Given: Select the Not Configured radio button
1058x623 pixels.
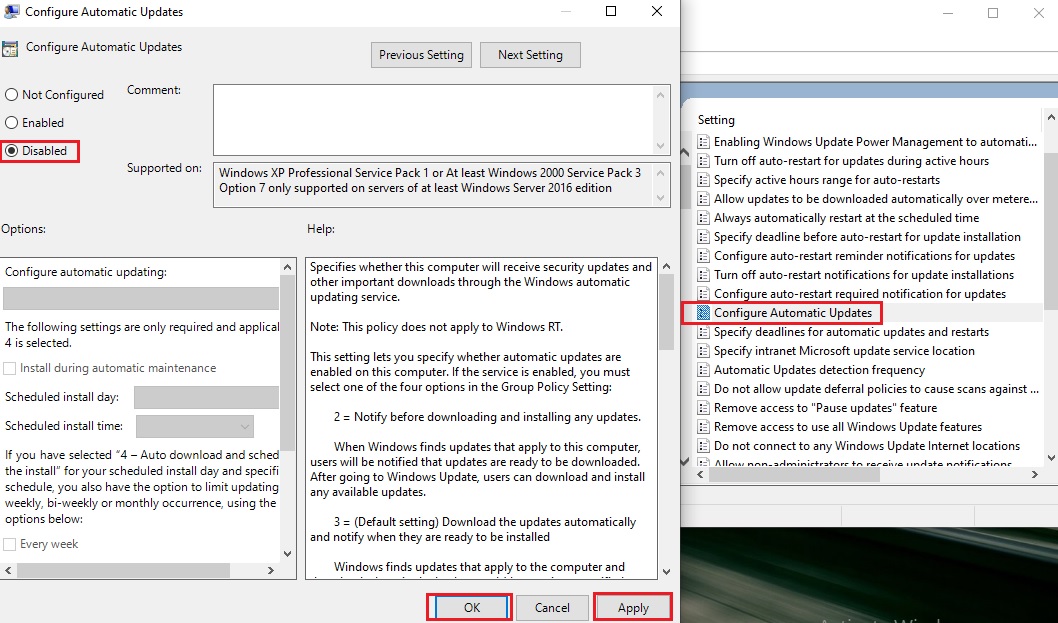Looking at the screenshot, I should pyautogui.click(x=12, y=95).
